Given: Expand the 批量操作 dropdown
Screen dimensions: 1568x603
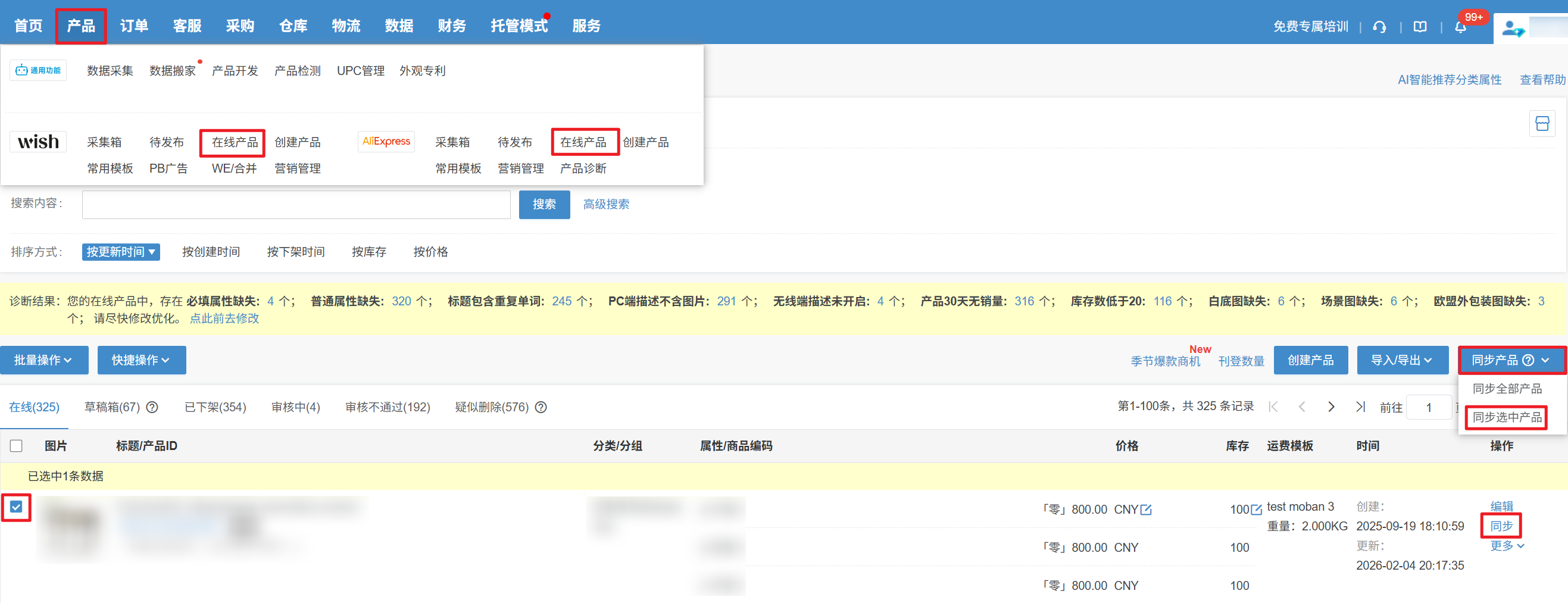Looking at the screenshot, I should (44, 360).
